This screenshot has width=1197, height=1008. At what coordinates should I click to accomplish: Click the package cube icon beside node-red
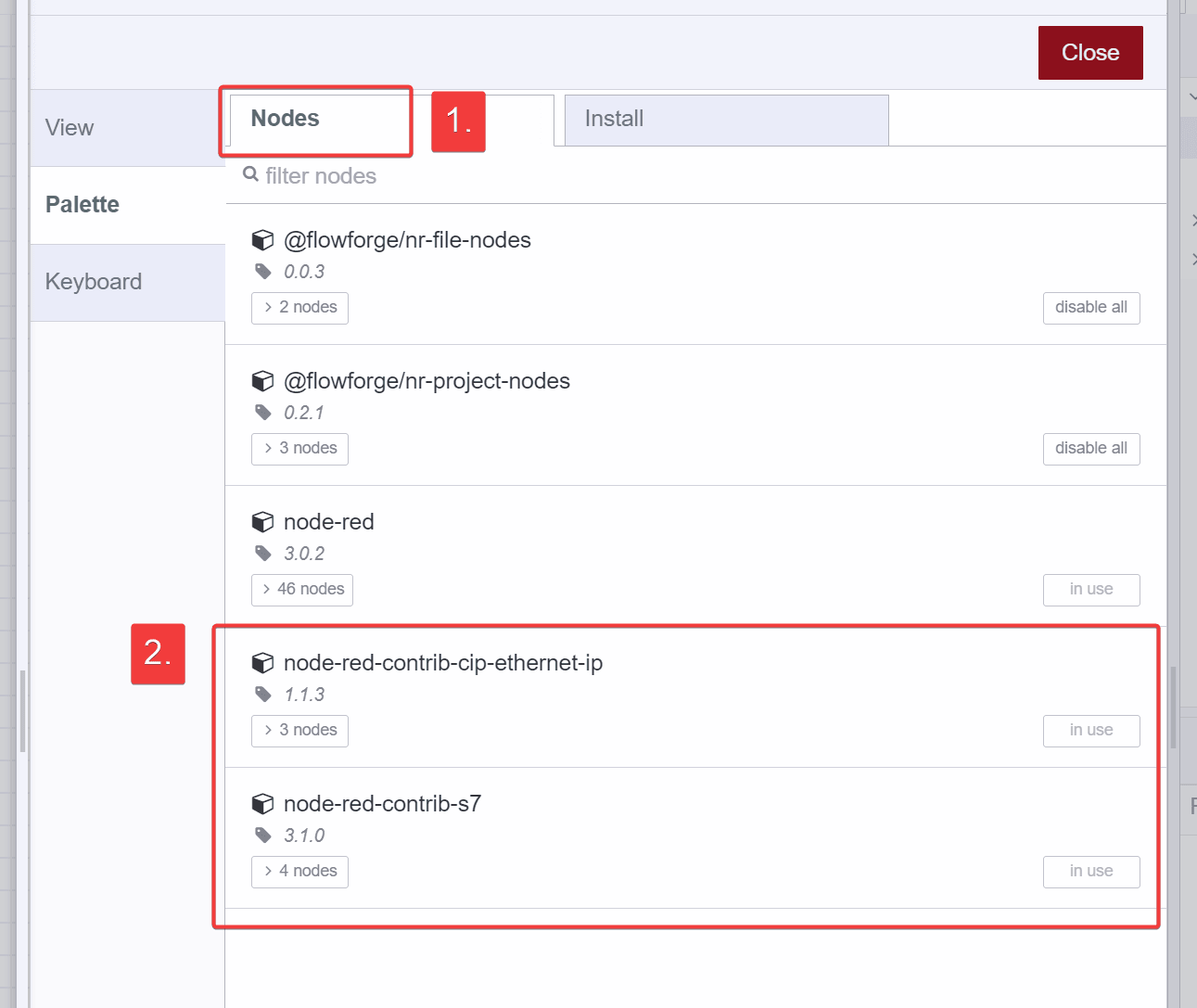tap(263, 521)
